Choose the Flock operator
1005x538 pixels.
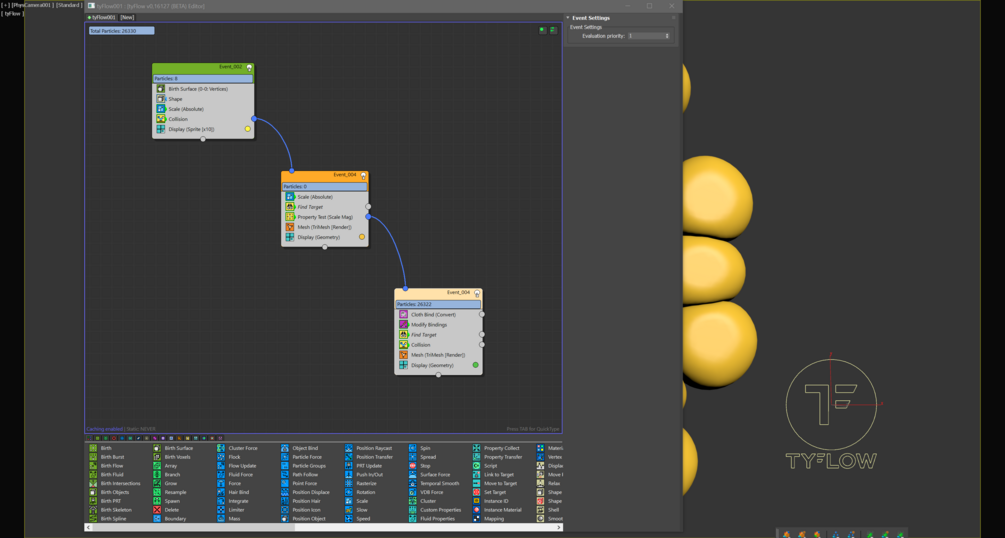coord(229,457)
